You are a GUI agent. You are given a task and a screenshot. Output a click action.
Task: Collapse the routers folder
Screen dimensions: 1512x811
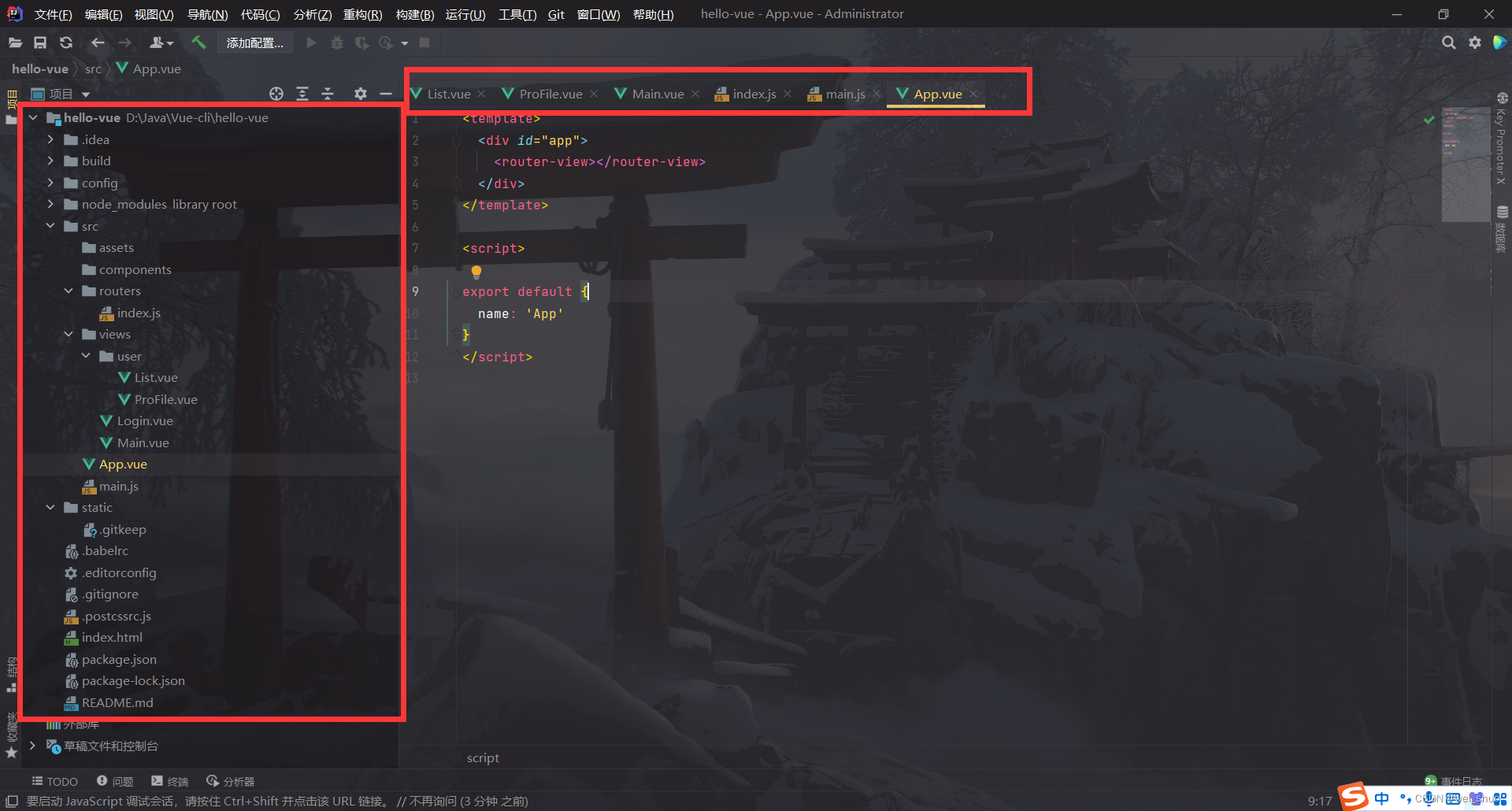coord(69,291)
